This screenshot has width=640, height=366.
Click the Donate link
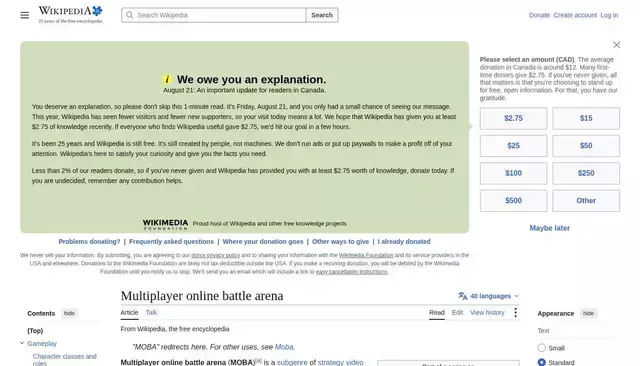[539, 15]
